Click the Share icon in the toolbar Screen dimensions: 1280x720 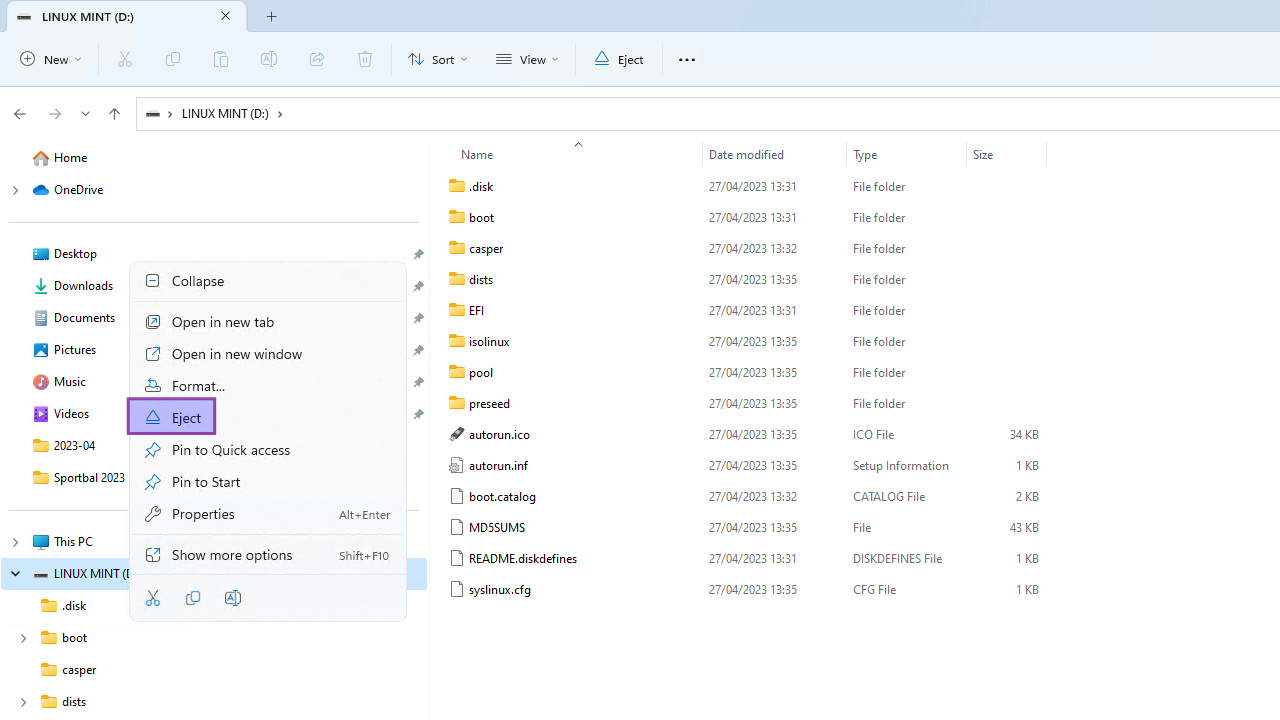[317, 59]
